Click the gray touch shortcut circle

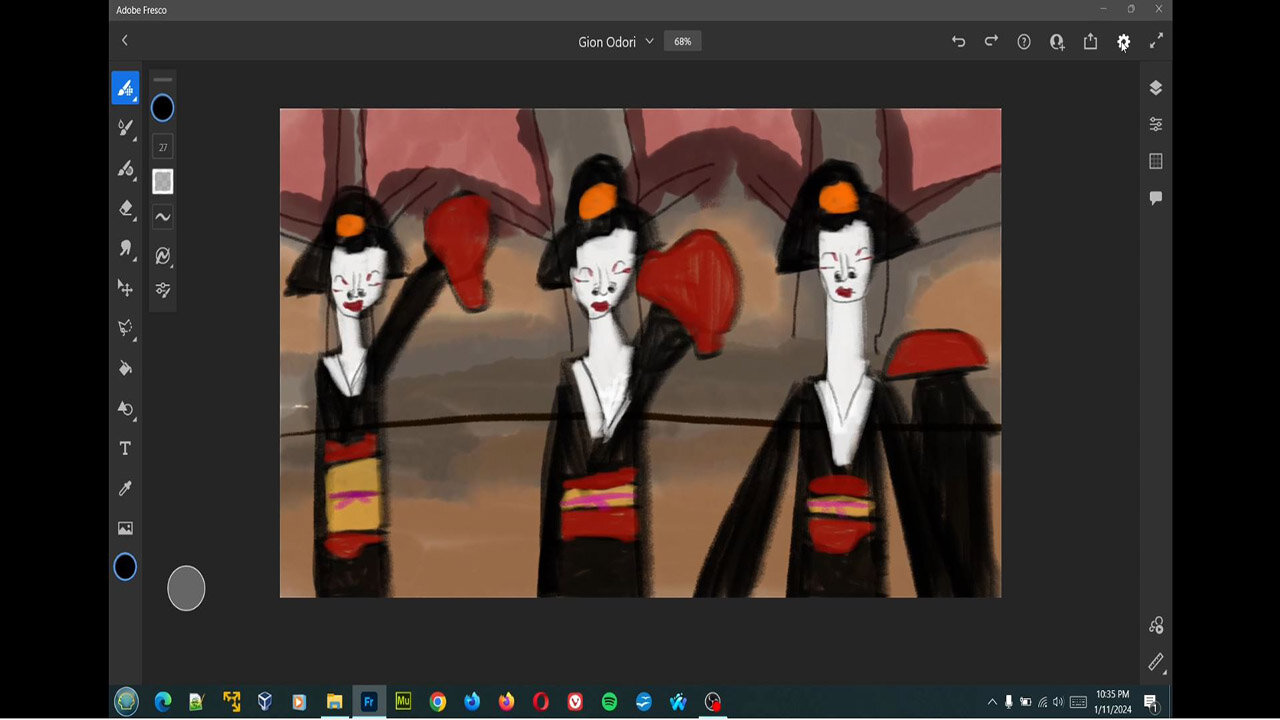(x=186, y=588)
